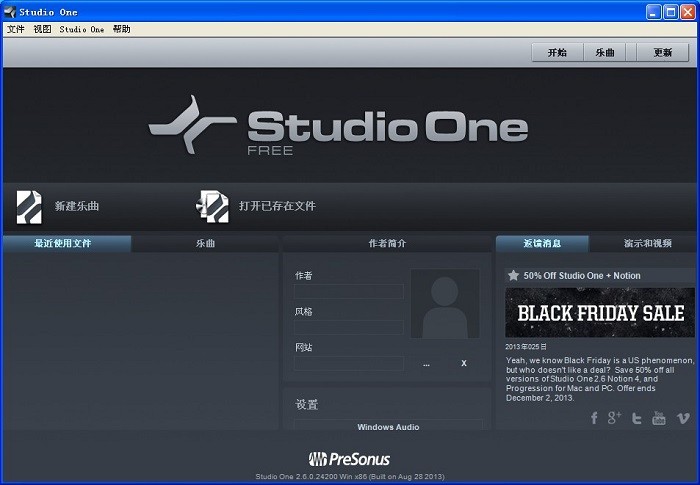Click 新建乐曲 to create a song
Screen dimensions: 700x485
click(x=77, y=206)
